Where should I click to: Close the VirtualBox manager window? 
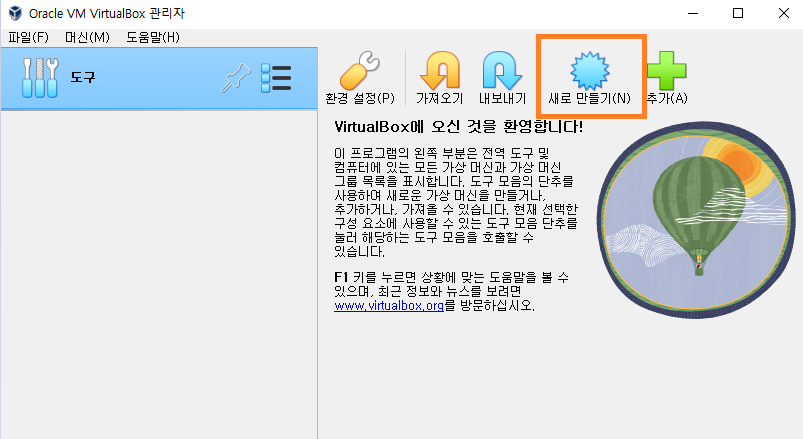coord(784,13)
